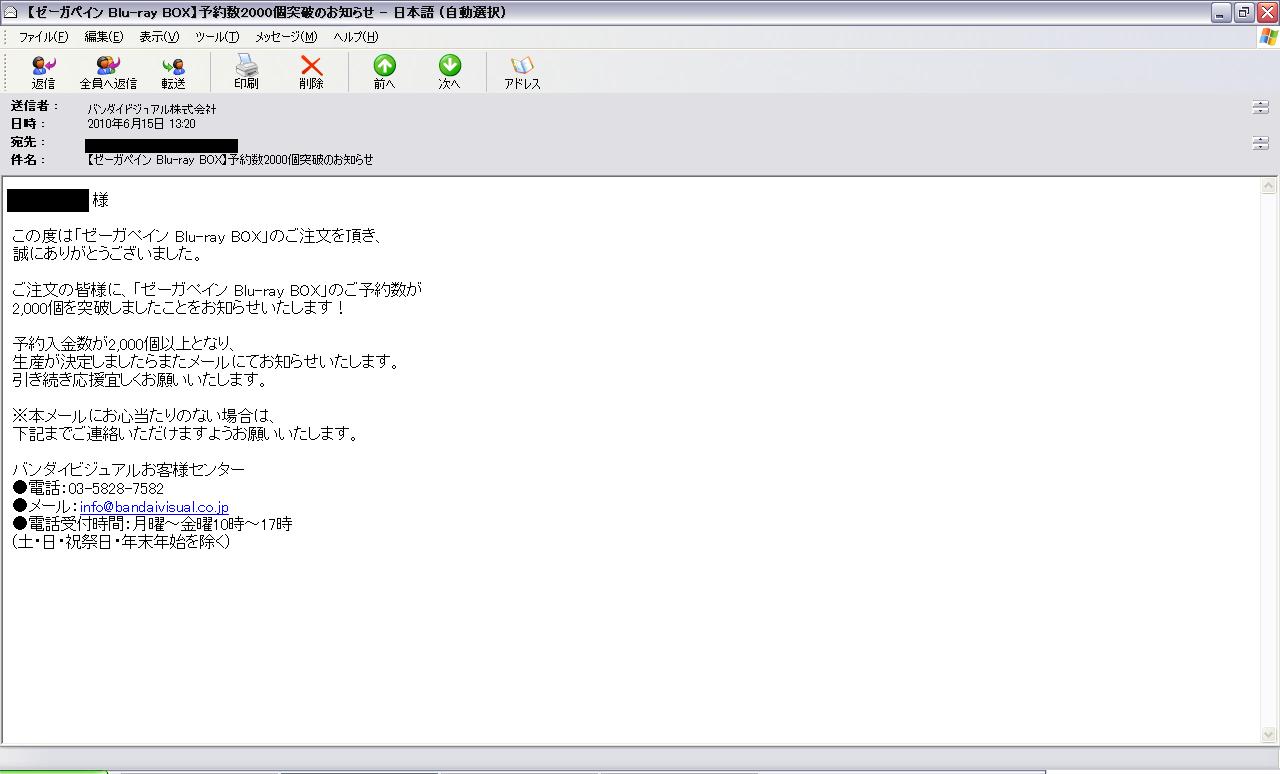Screen dimensions: 1280x774
Task: Click sender name バンダイビジュアル株式会社
Action: tap(151, 108)
